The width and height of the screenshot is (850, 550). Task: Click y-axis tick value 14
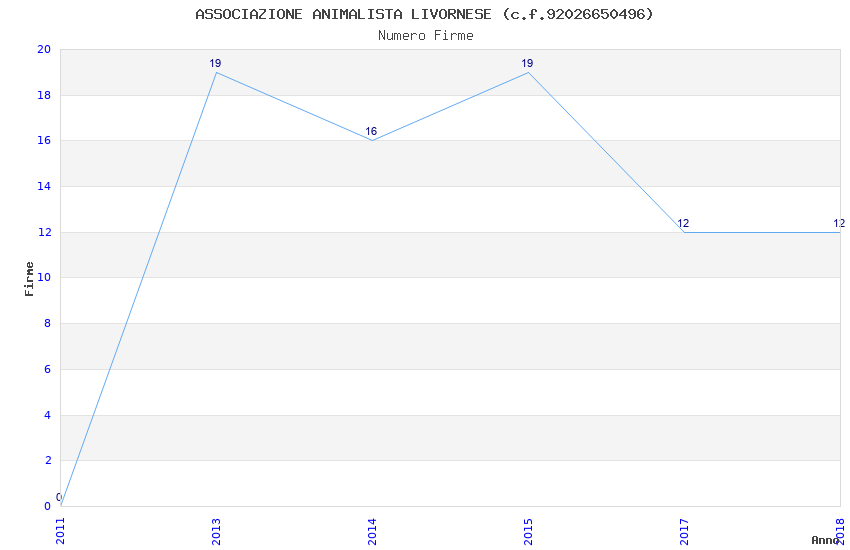pyautogui.click(x=44, y=186)
